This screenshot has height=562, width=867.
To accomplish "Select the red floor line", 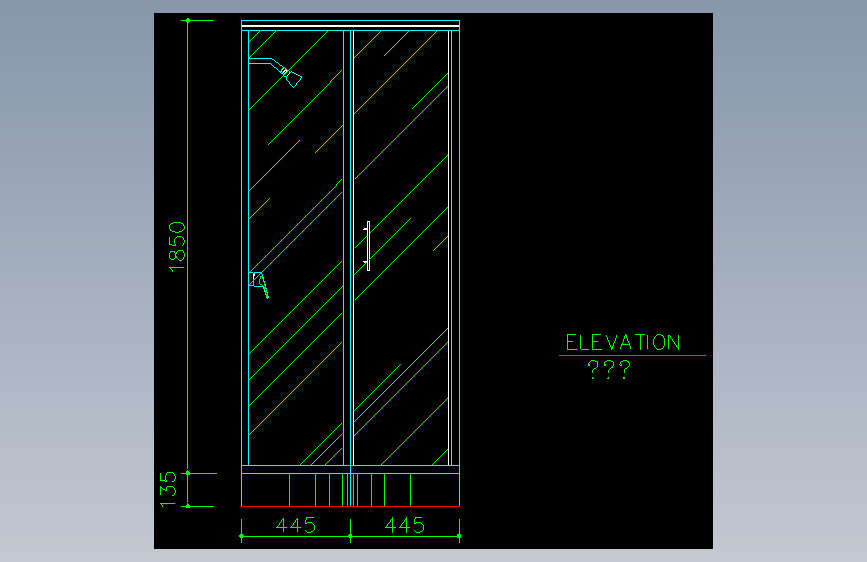I will (x=350, y=506).
